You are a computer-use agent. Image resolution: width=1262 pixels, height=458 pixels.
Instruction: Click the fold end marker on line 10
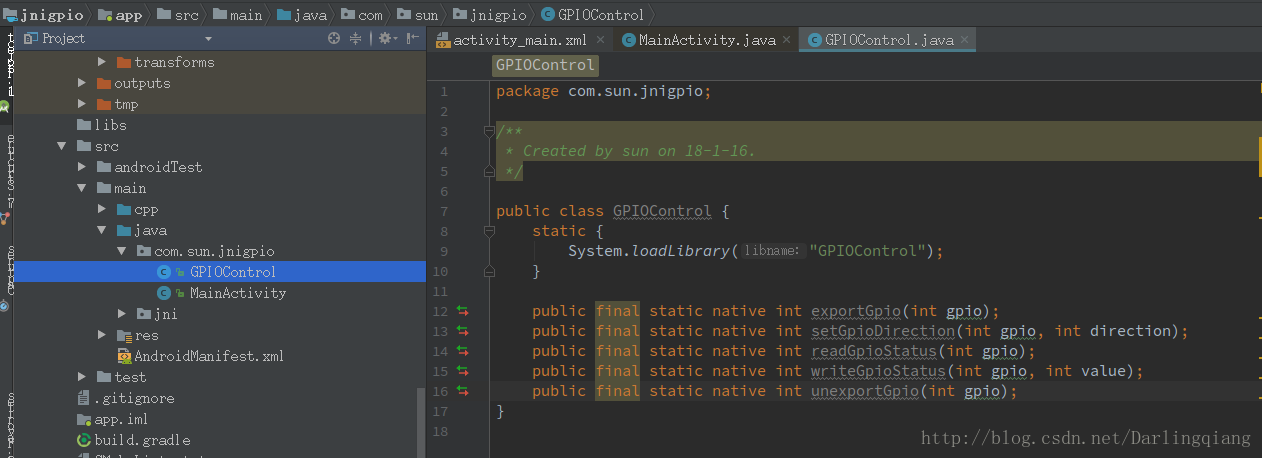click(488, 271)
